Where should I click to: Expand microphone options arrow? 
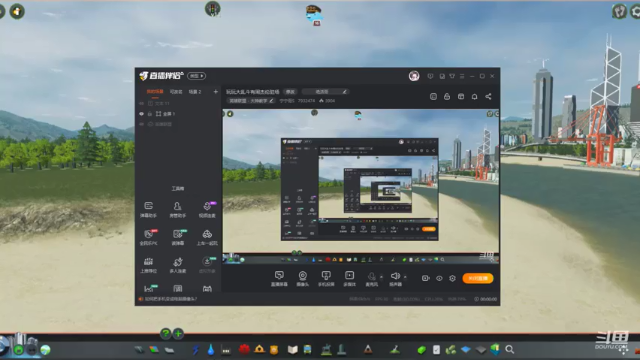tap(381, 276)
